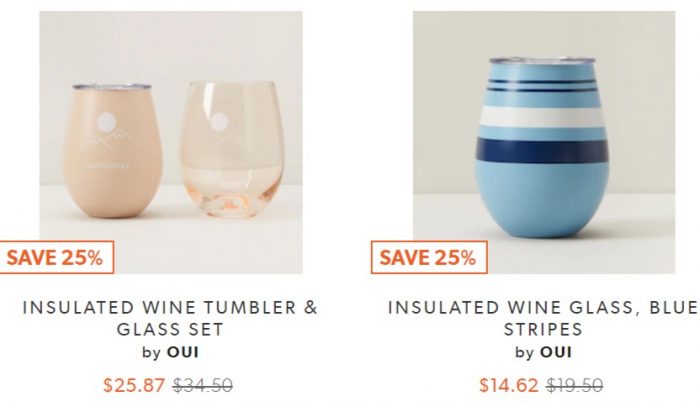Click the crossed-out $34.50 price
Viewport: 700px width, 402px height.
click(203, 385)
